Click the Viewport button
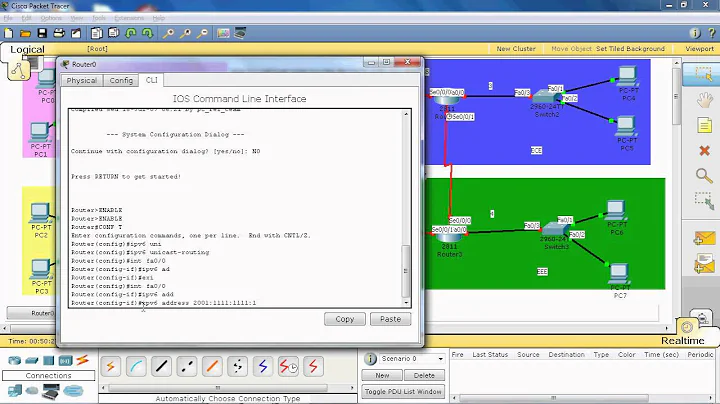This screenshot has width=720, height=404. click(x=699, y=49)
